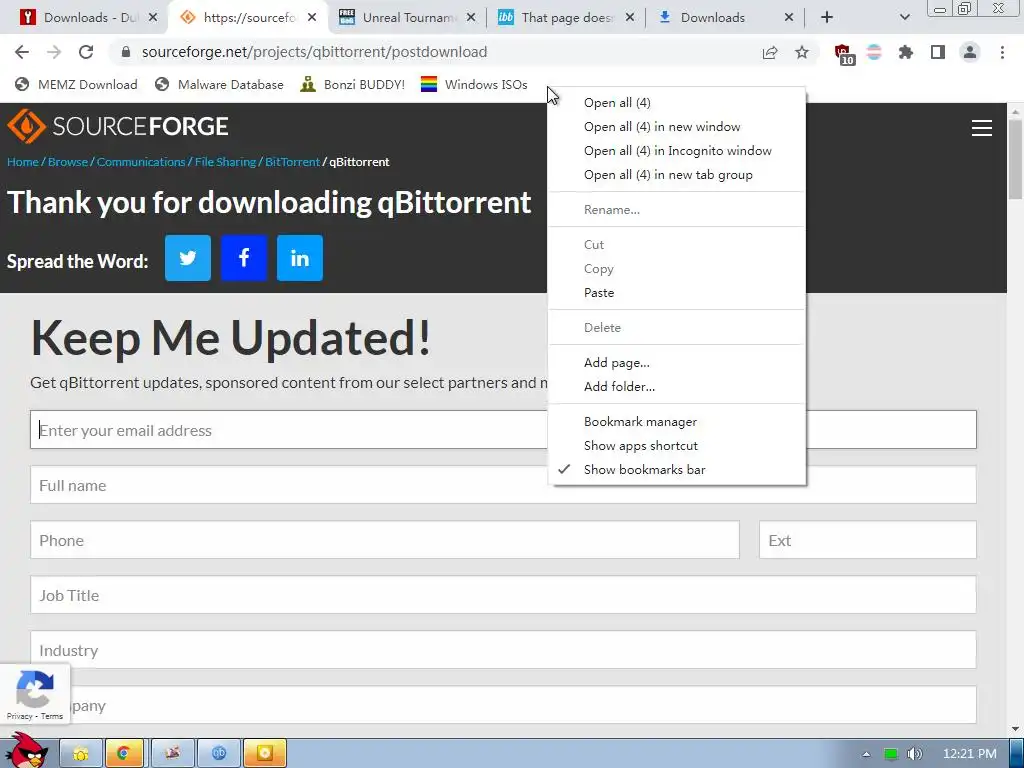Click the lock icon in address bar
This screenshot has width=1024, height=768.
tap(126, 52)
